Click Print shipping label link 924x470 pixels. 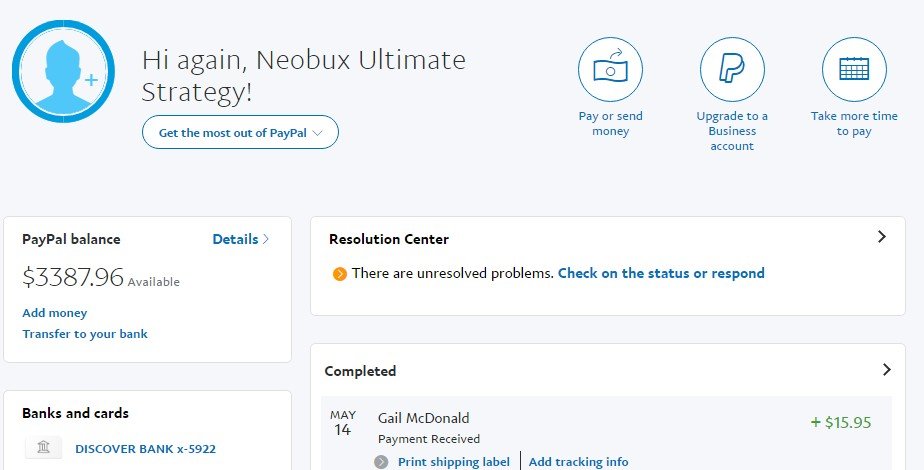click(x=453, y=462)
